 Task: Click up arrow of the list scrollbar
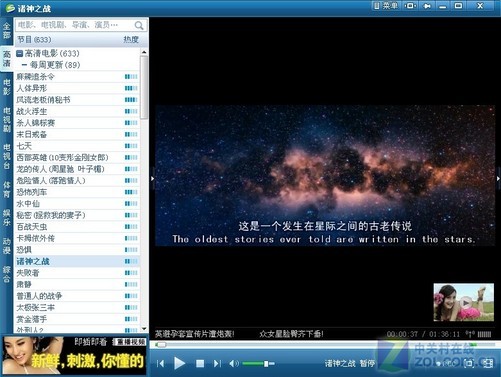click(144, 52)
